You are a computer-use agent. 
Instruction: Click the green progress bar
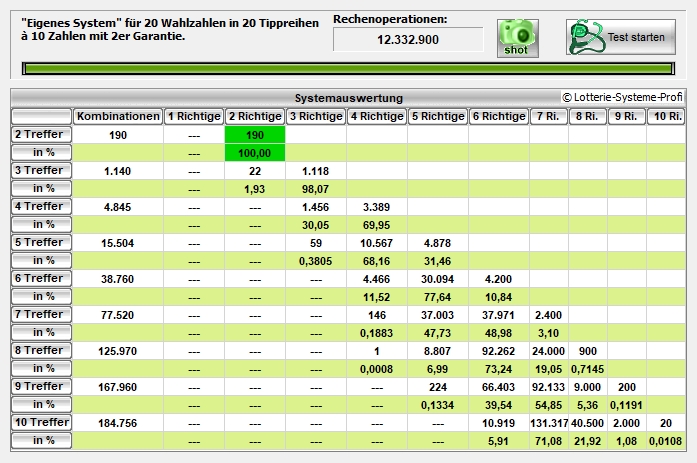point(348,68)
